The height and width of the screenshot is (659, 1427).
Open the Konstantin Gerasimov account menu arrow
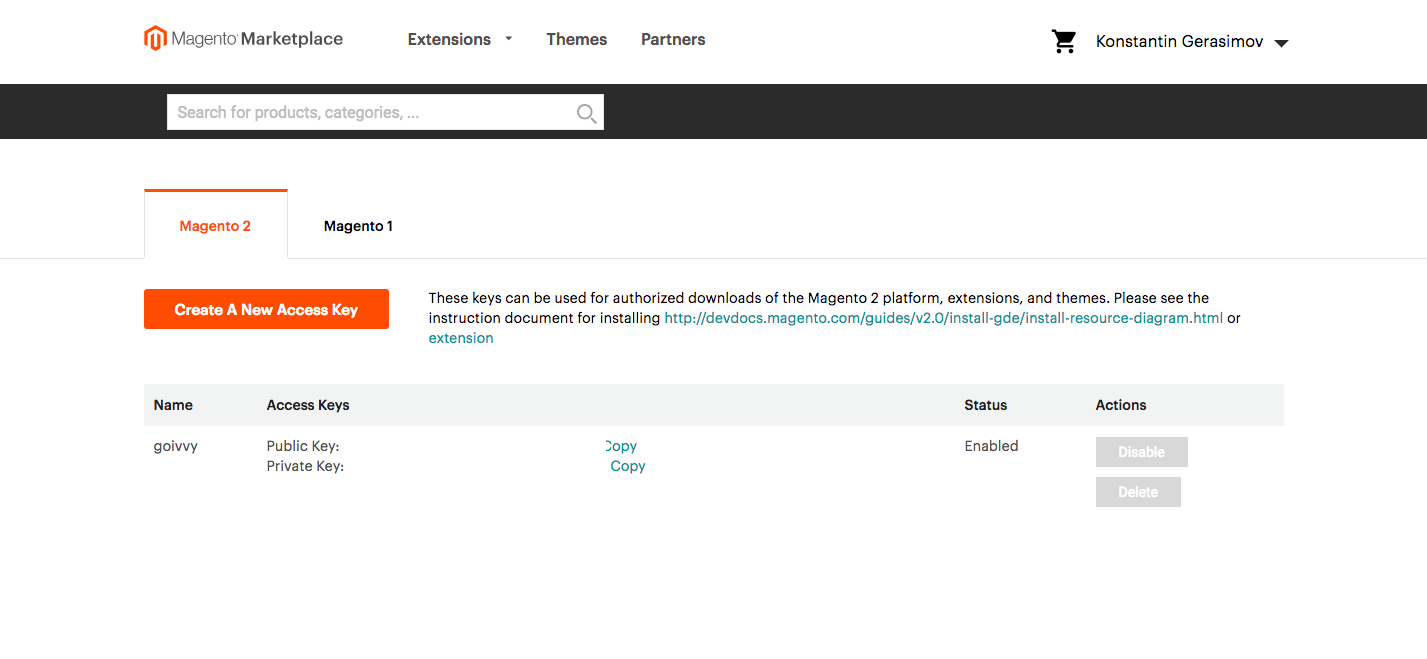coord(1281,43)
